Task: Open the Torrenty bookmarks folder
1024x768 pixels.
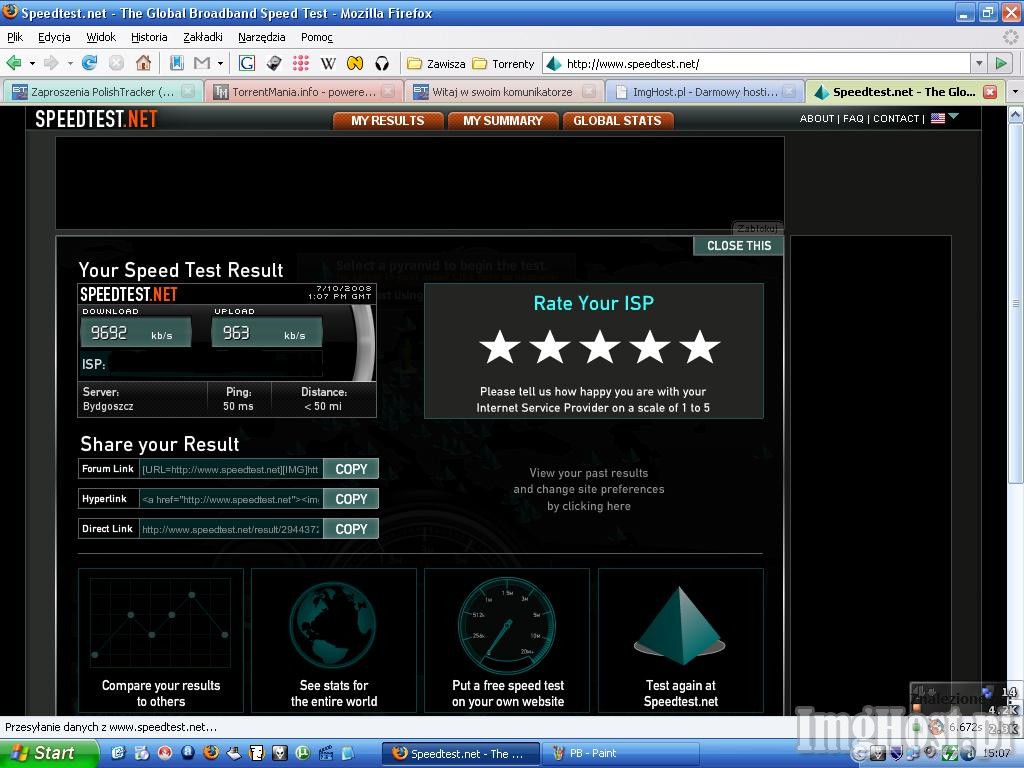Action: pyautogui.click(x=503, y=63)
